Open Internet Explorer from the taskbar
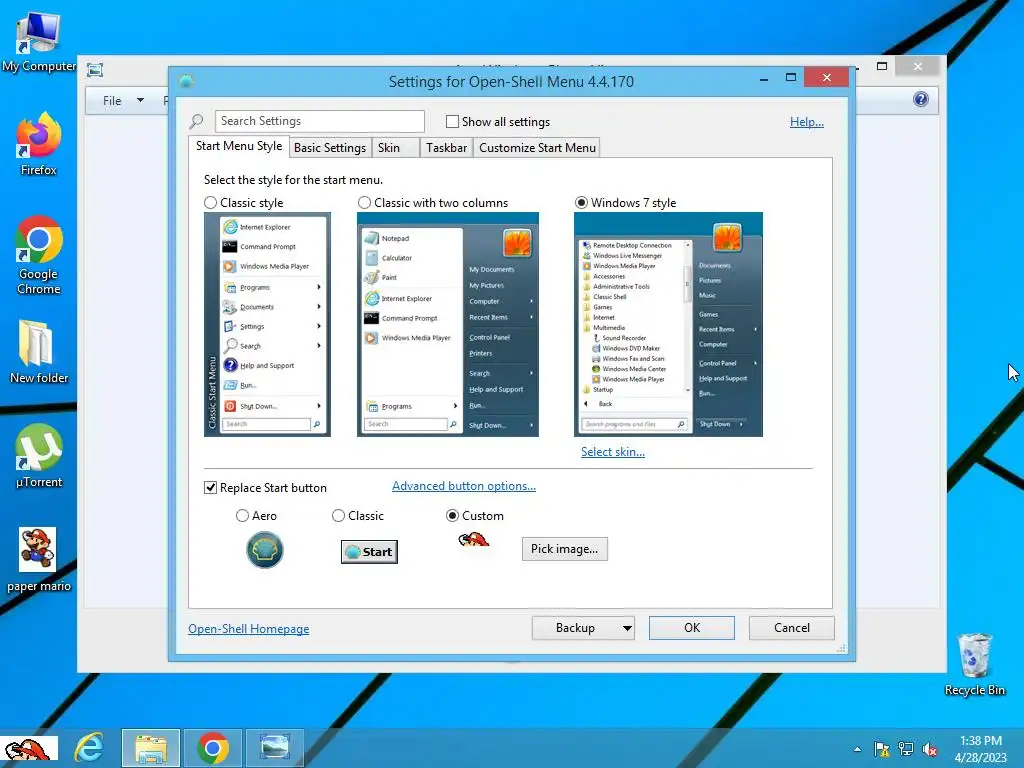Image resolution: width=1024 pixels, height=768 pixels. [89, 748]
